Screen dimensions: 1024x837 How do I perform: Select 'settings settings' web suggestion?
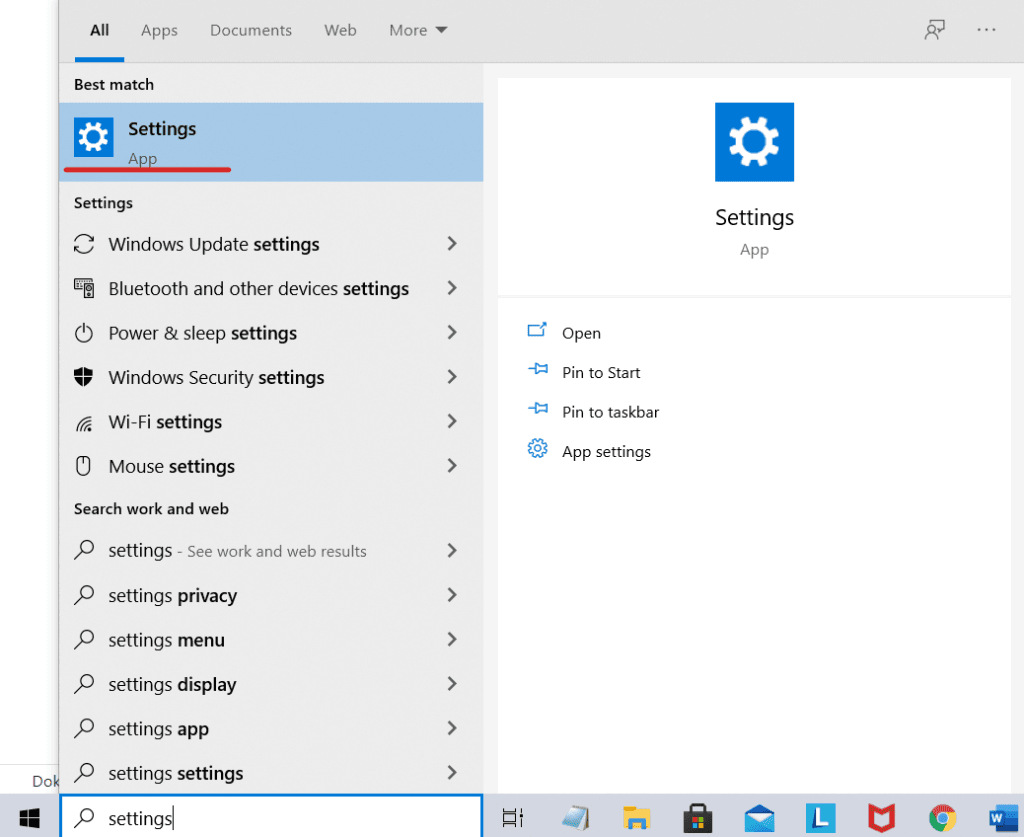click(x=271, y=772)
